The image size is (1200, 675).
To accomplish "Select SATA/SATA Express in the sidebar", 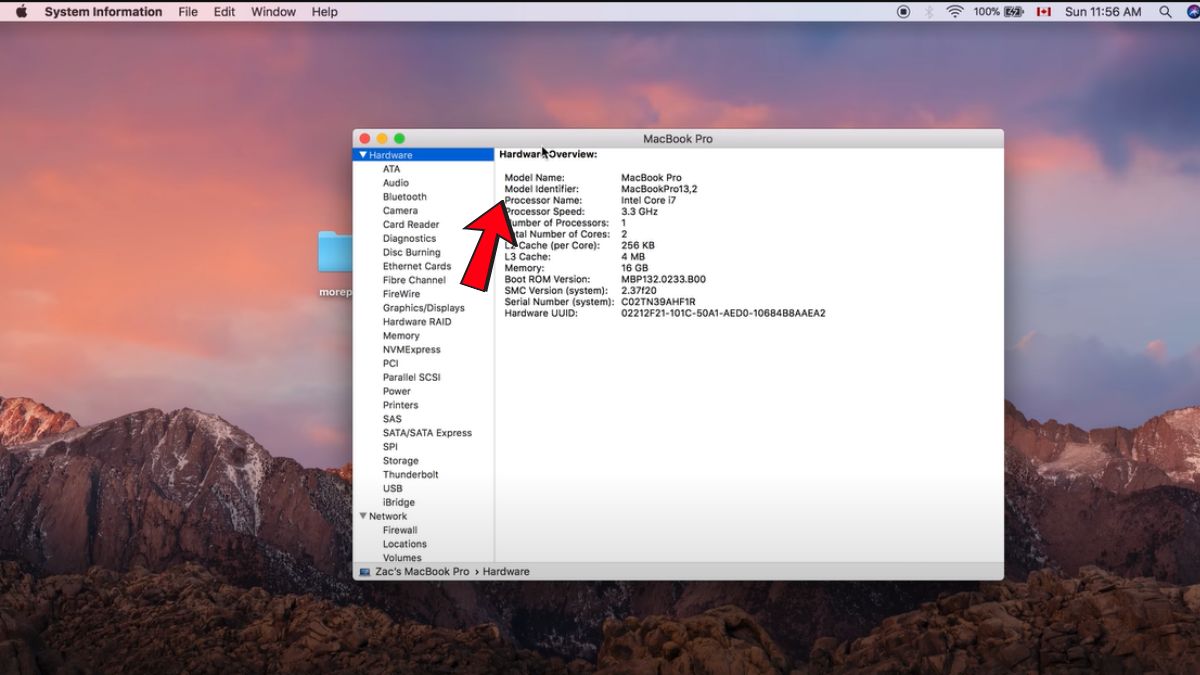I will [427, 433].
